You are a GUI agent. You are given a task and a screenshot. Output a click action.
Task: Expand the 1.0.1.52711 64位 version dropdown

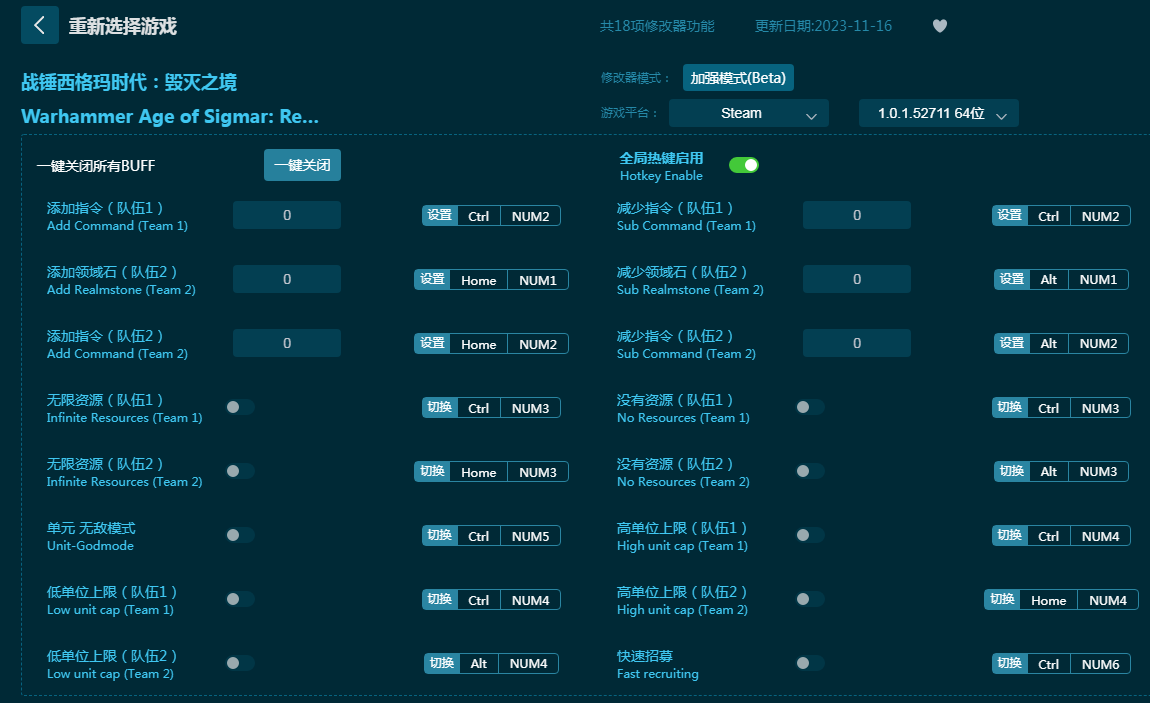pyautogui.click(x=938, y=114)
